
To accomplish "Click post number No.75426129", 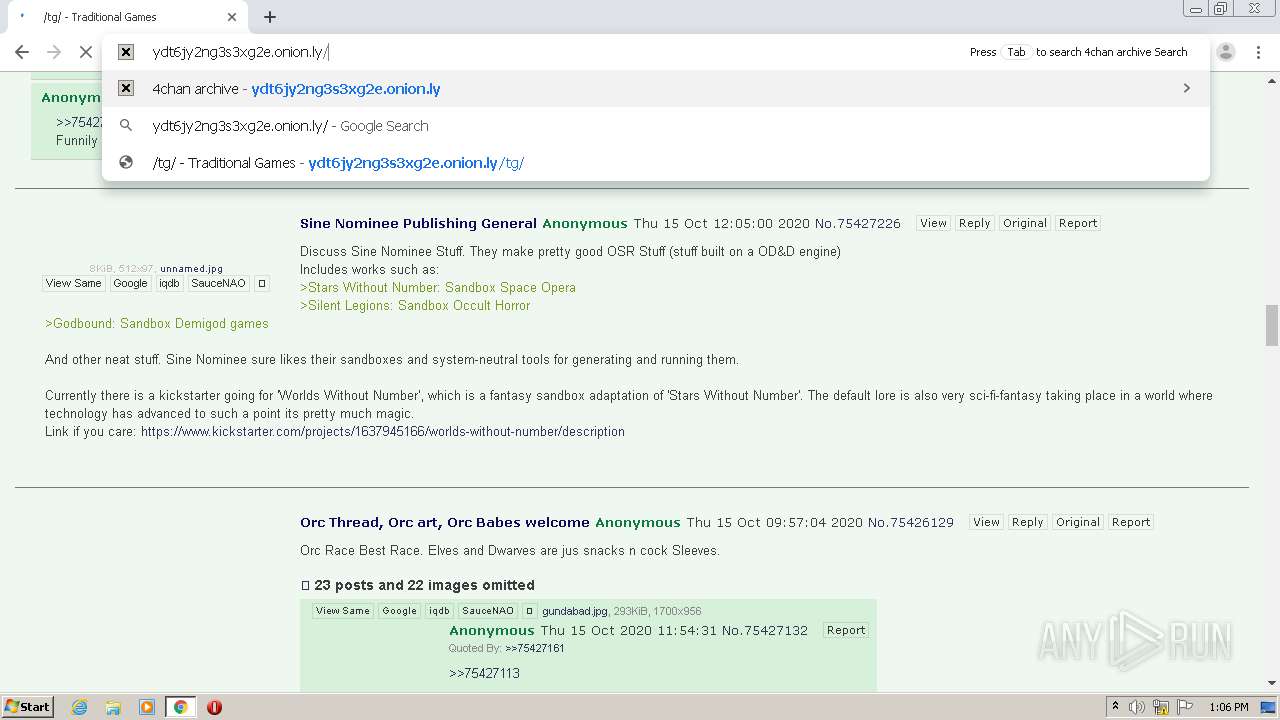I will 911,522.
